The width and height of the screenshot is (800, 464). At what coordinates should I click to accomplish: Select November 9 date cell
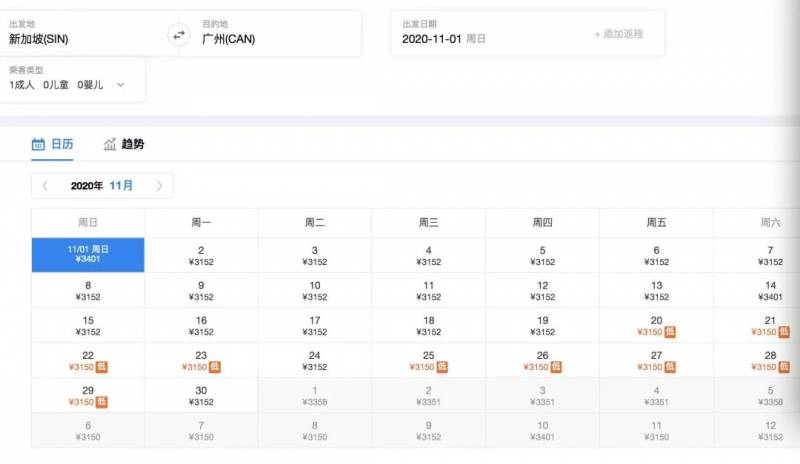coord(201,290)
